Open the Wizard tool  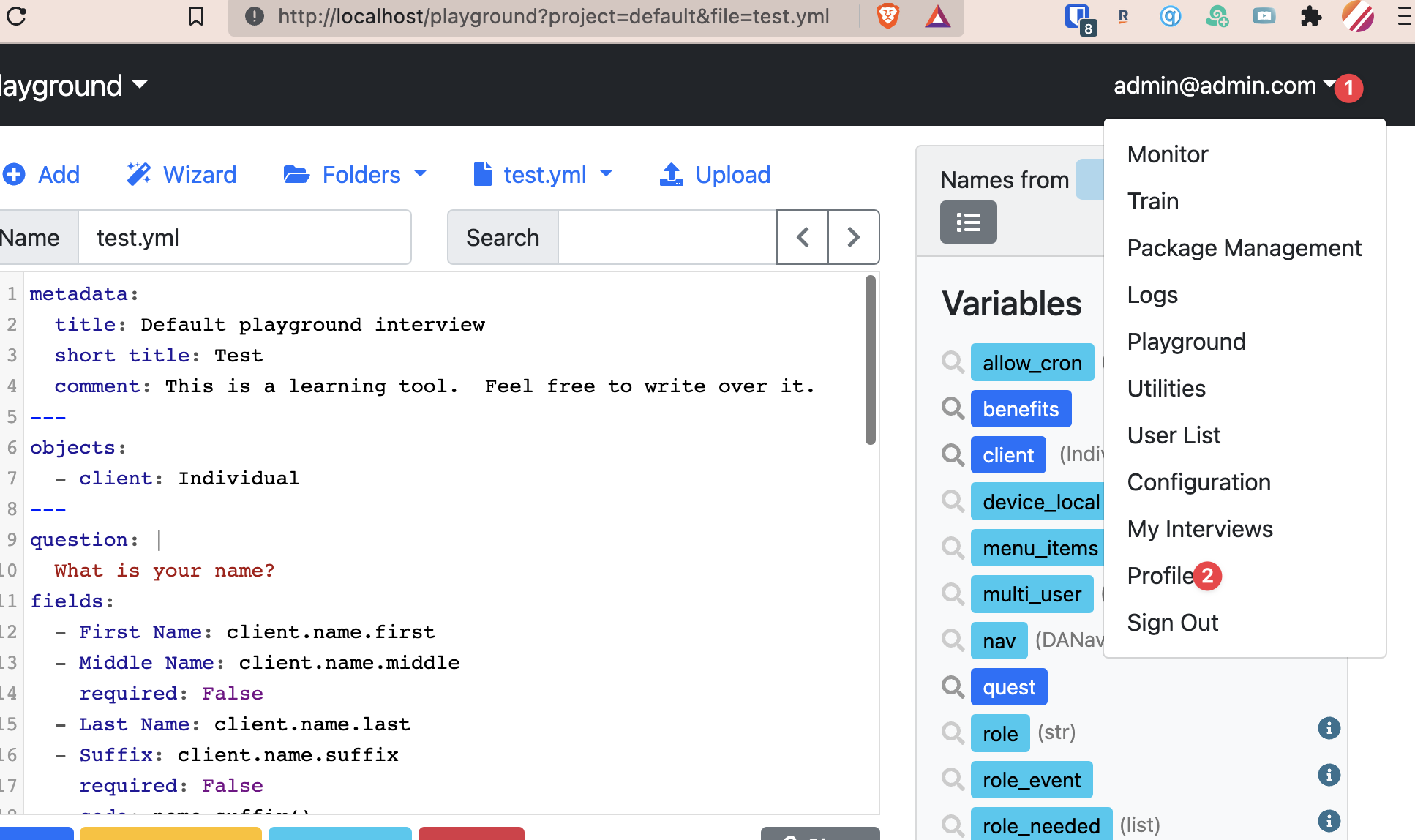182,175
